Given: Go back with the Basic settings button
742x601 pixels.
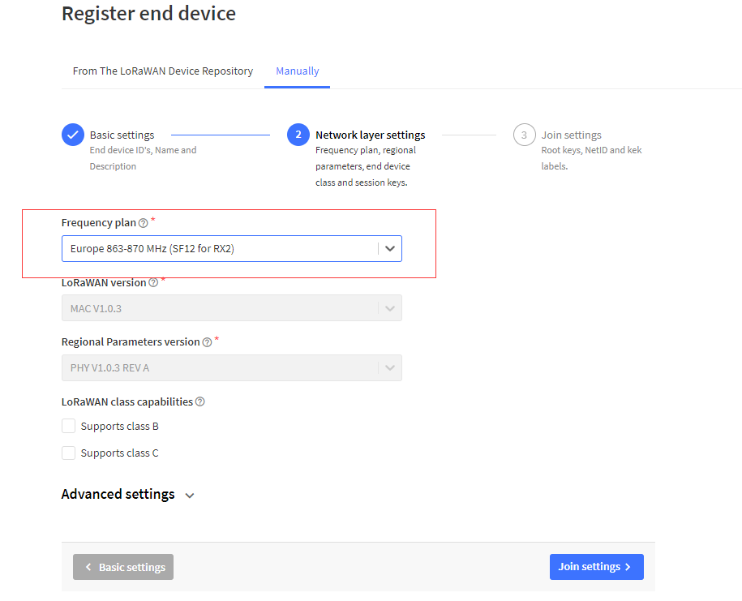Looking at the screenshot, I should tap(123, 567).
